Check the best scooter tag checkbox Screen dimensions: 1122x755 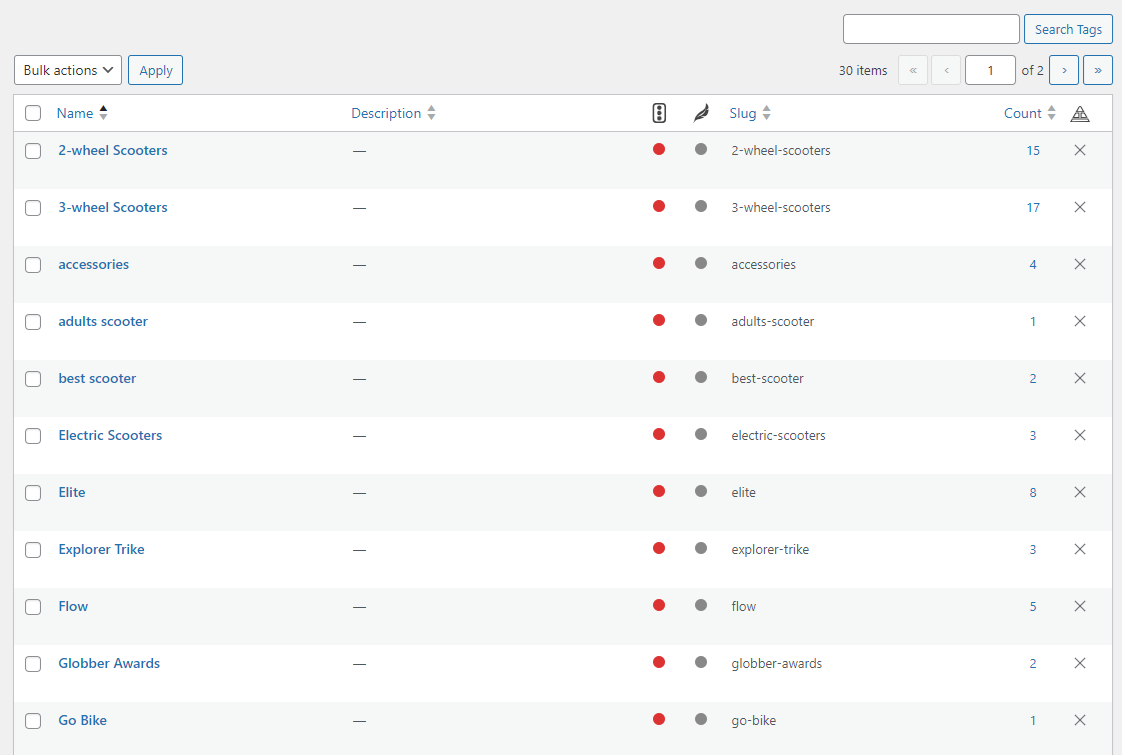pyautogui.click(x=33, y=379)
